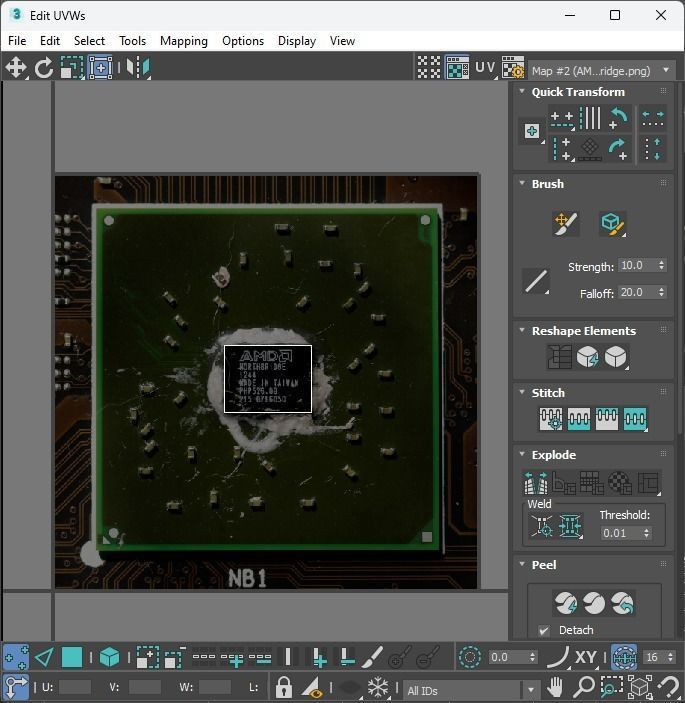685x703 pixels.
Task: Click Quick Peel icon
Action: tap(566, 603)
